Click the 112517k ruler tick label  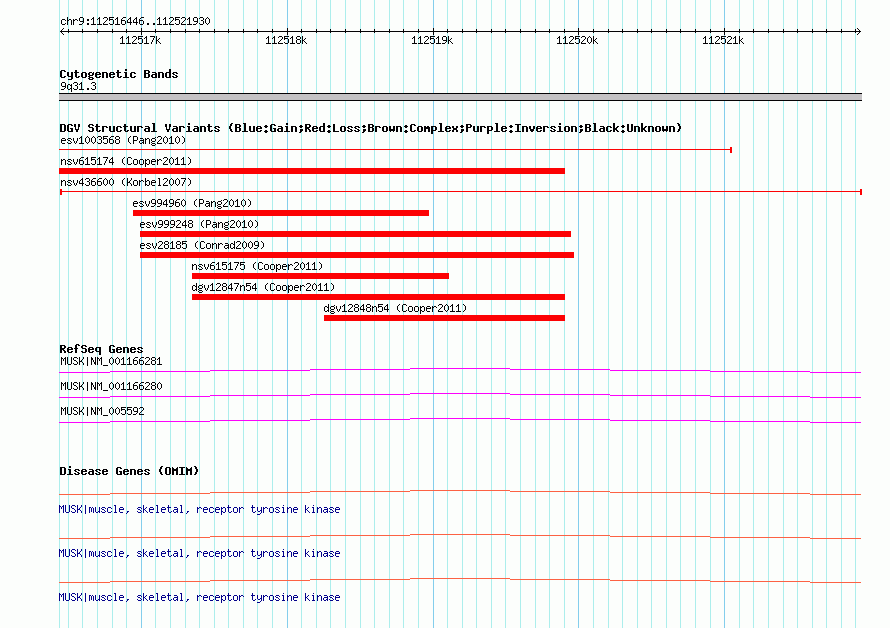(140, 40)
